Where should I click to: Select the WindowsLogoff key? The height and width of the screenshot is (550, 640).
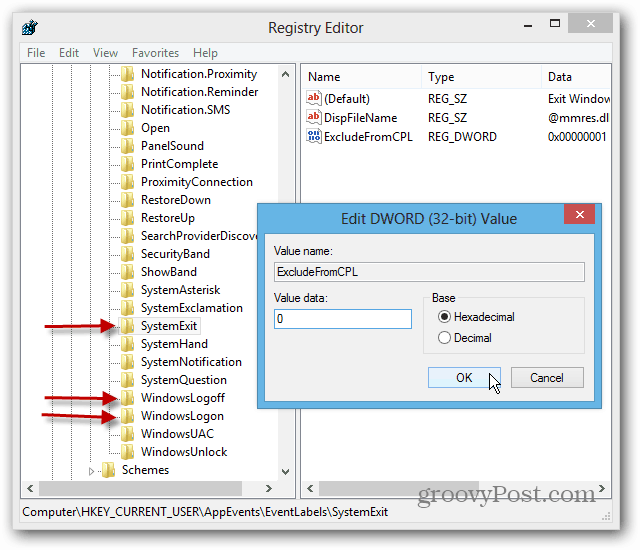coord(183,398)
